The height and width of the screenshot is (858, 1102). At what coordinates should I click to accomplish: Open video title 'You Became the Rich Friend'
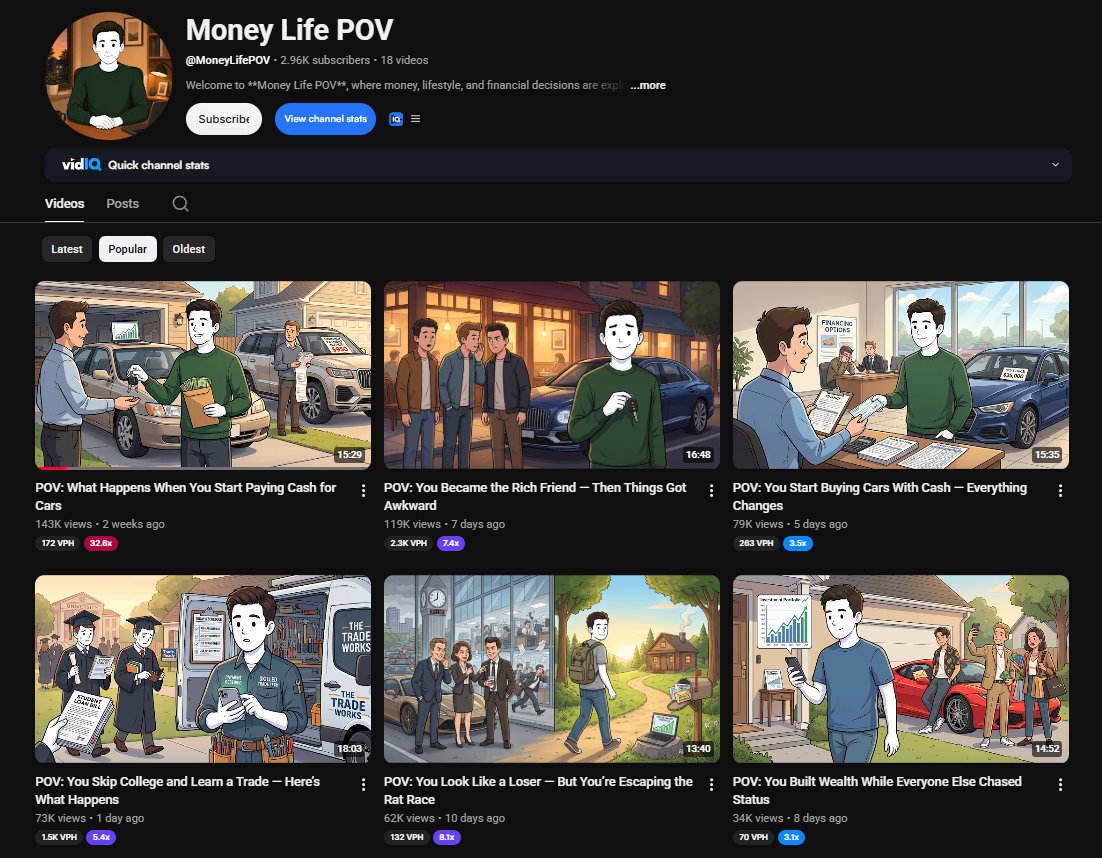[x=535, y=496]
